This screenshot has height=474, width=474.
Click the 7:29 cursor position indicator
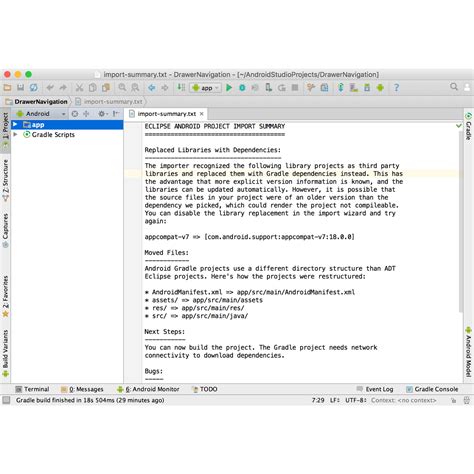click(x=318, y=400)
